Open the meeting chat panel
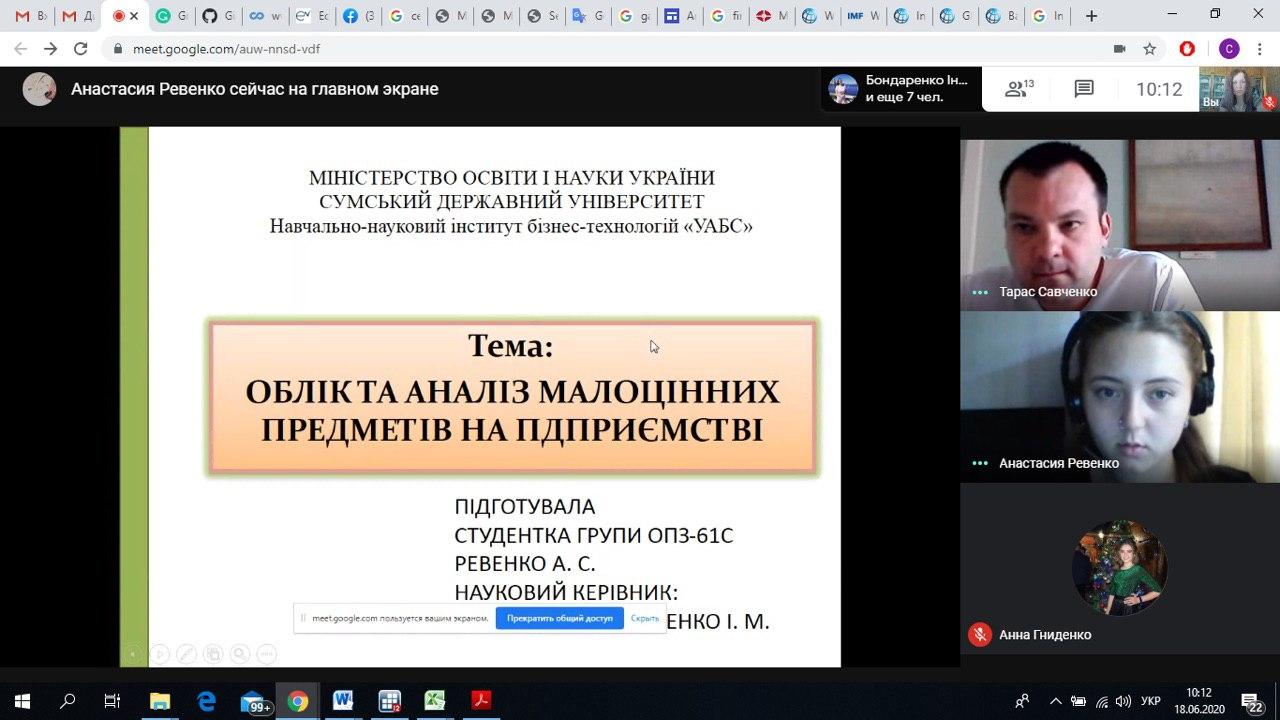Screen dimensions: 1280x720 (x=1084, y=89)
